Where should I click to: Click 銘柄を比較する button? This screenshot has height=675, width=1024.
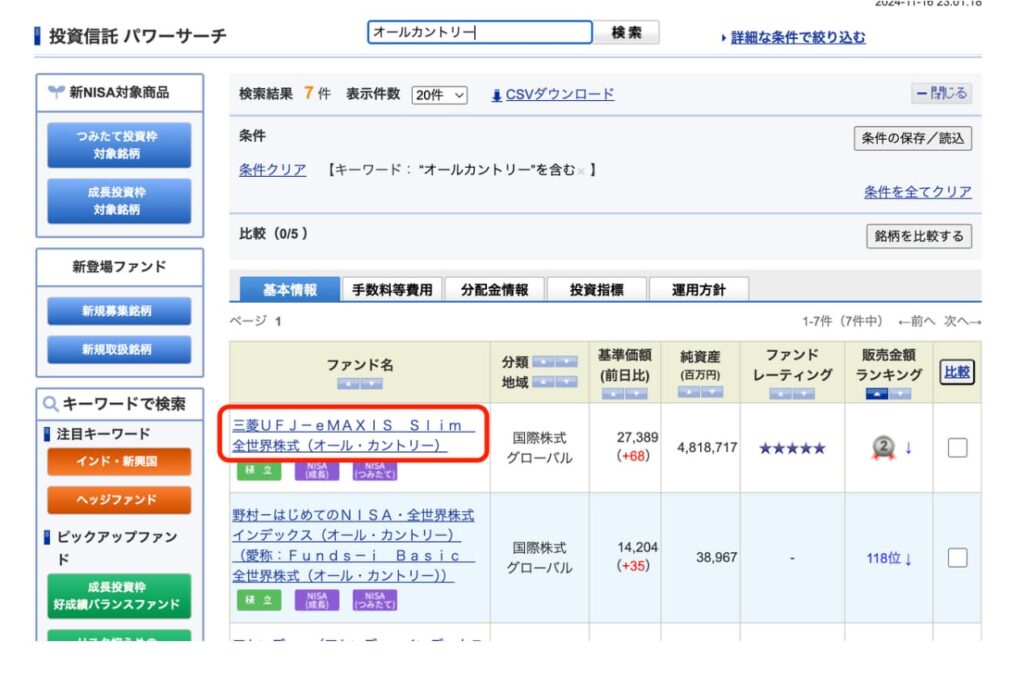click(x=919, y=236)
